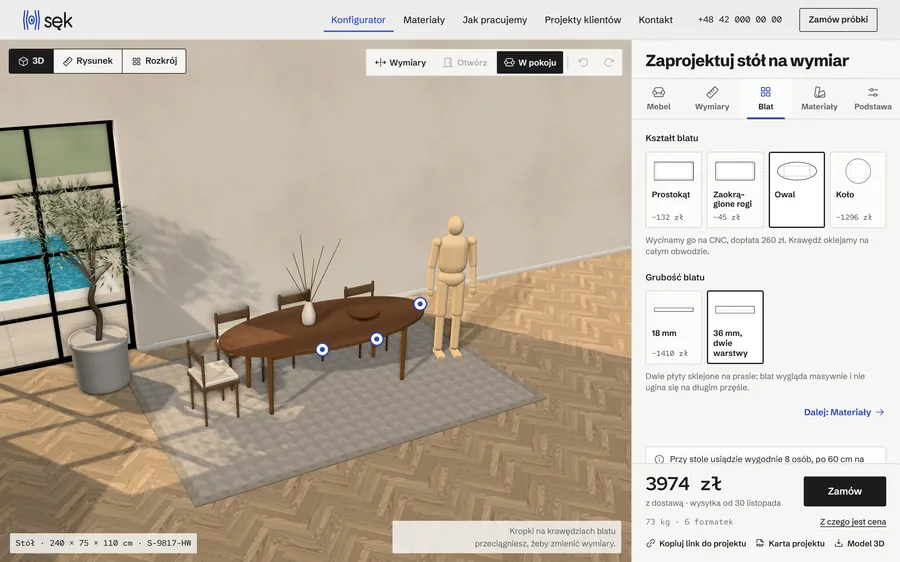
Task: Click the link icon beside Kopiuj link
Action: [650, 543]
